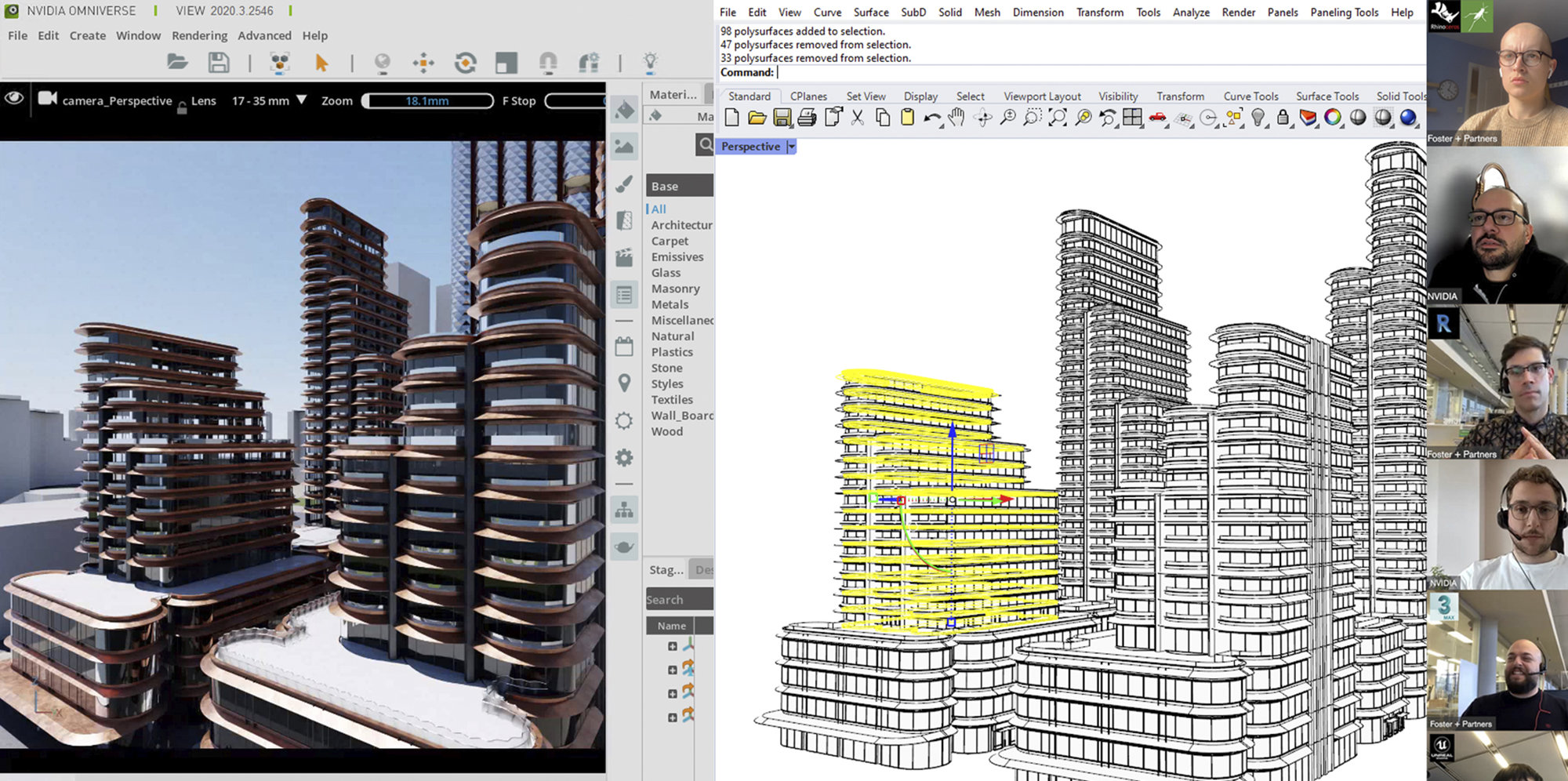The height and width of the screenshot is (781, 1568).
Task: Open the Lens 17-35 mm dropdown
Action: pyautogui.click(x=302, y=100)
